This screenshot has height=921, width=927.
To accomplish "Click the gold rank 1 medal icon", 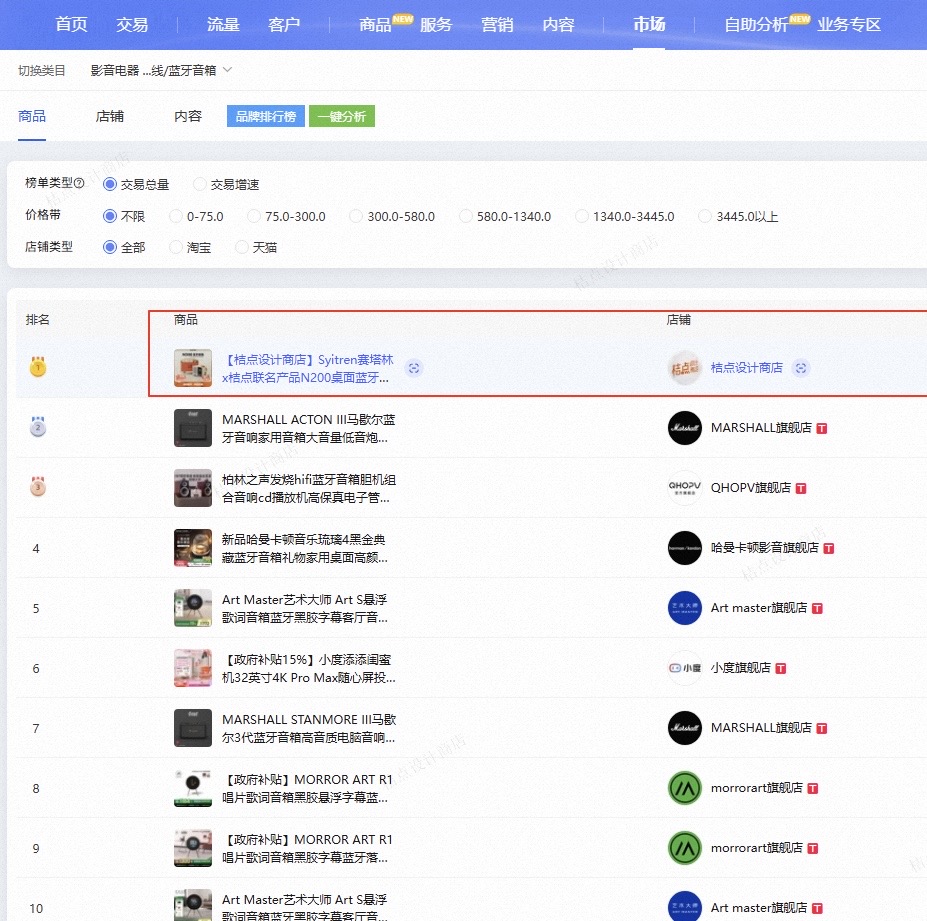I will [x=38, y=367].
